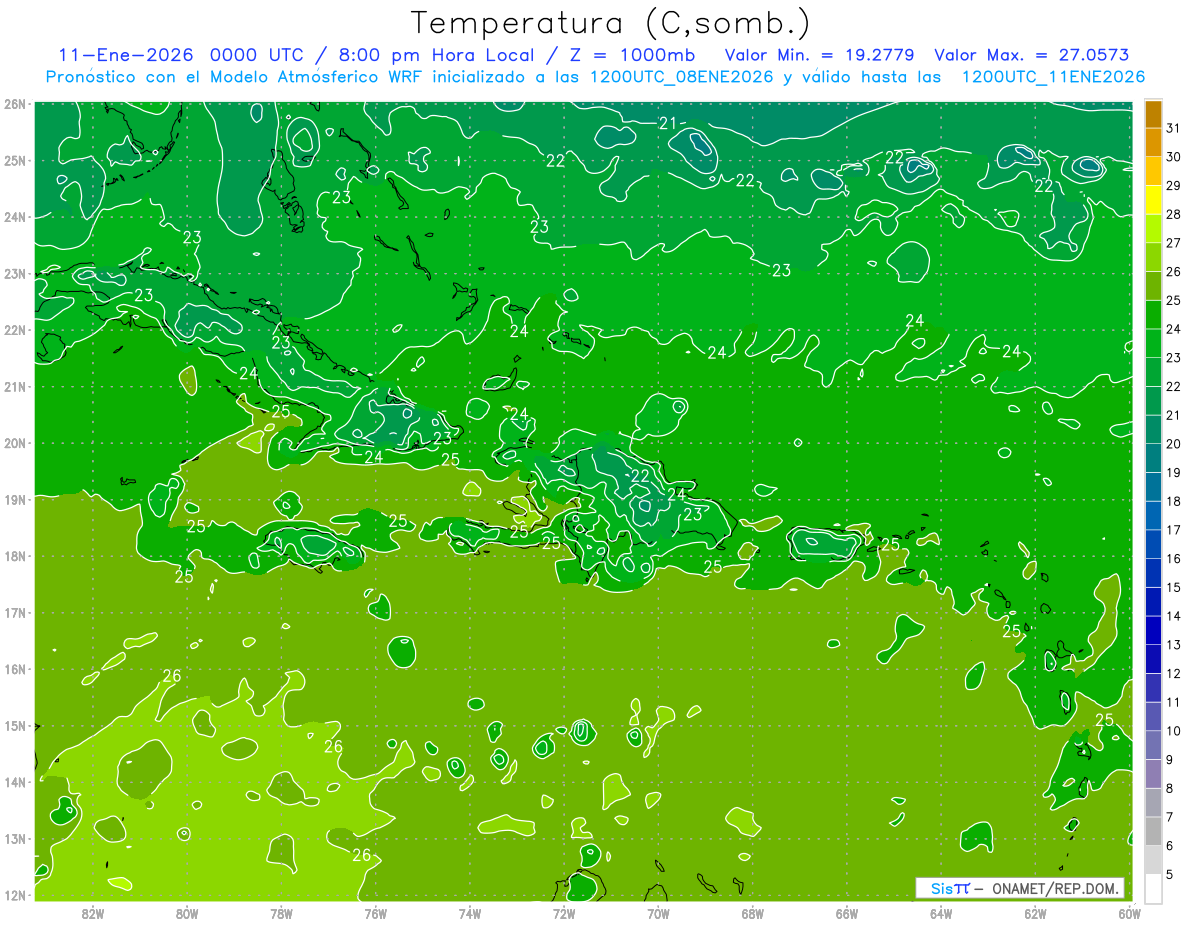
Task: Click the latitude axis label 15N
Action: point(14,725)
